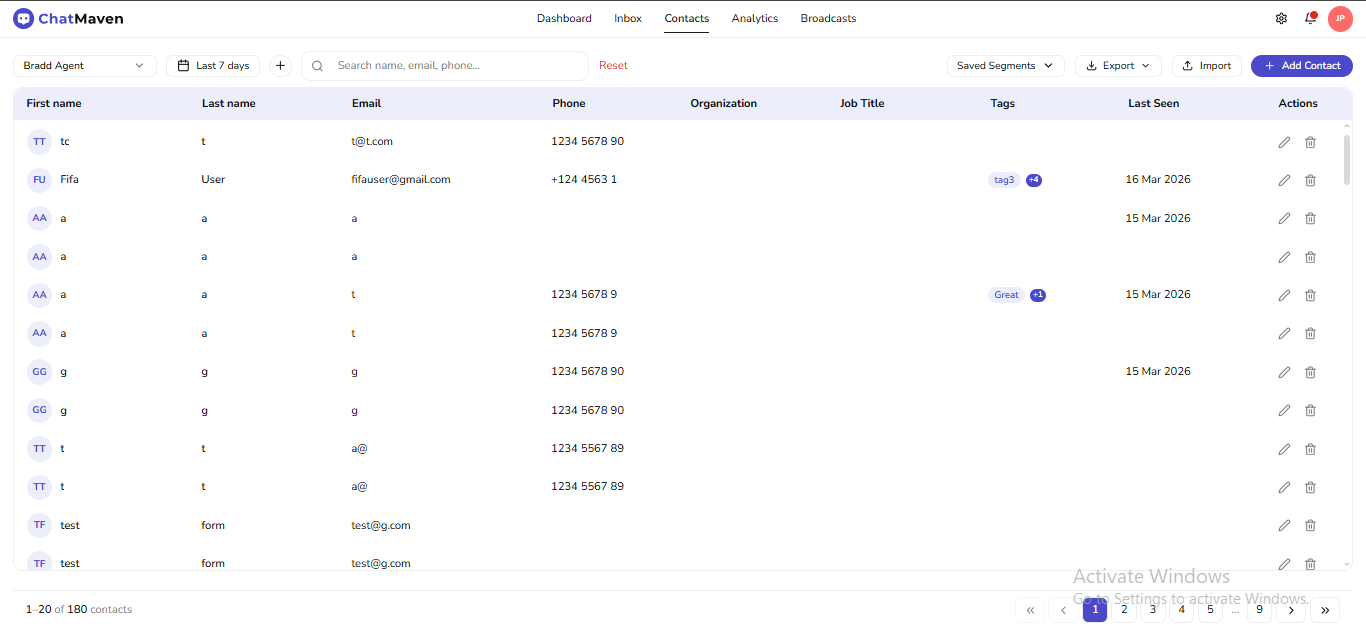
Task: Open the Saved Segments dropdown
Action: pyautogui.click(x=1005, y=65)
